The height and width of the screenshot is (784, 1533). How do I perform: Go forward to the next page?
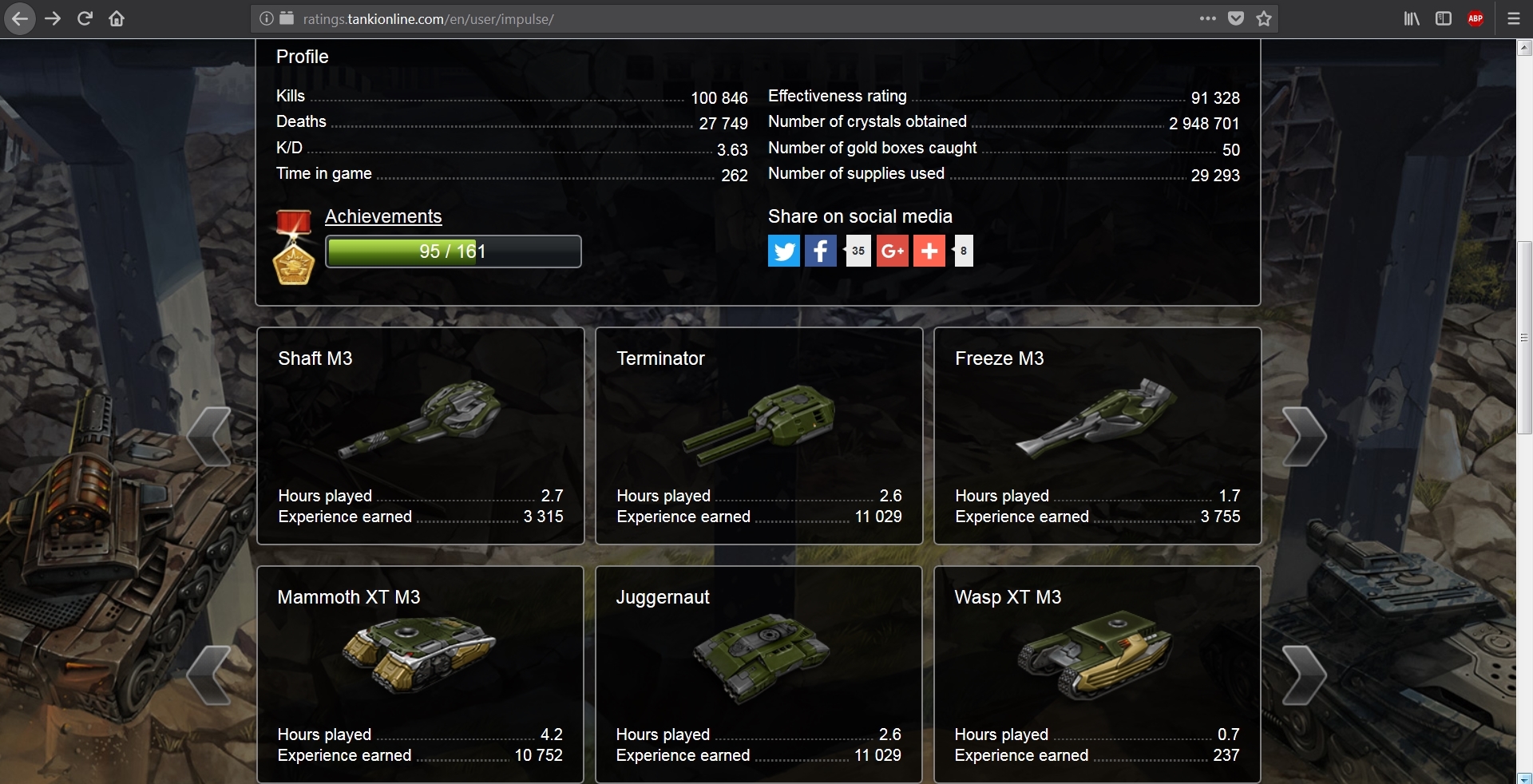(53, 18)
